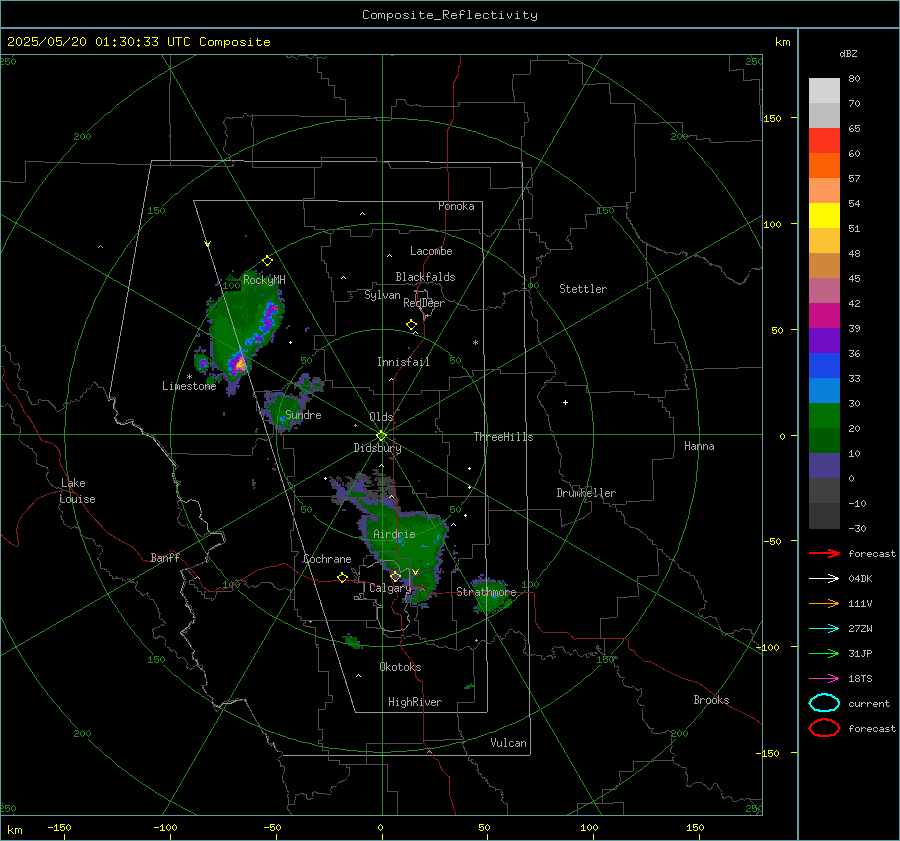900x841 pixels.
Task: Click the magenta echo band east of RockyMH
Action: 269,319
